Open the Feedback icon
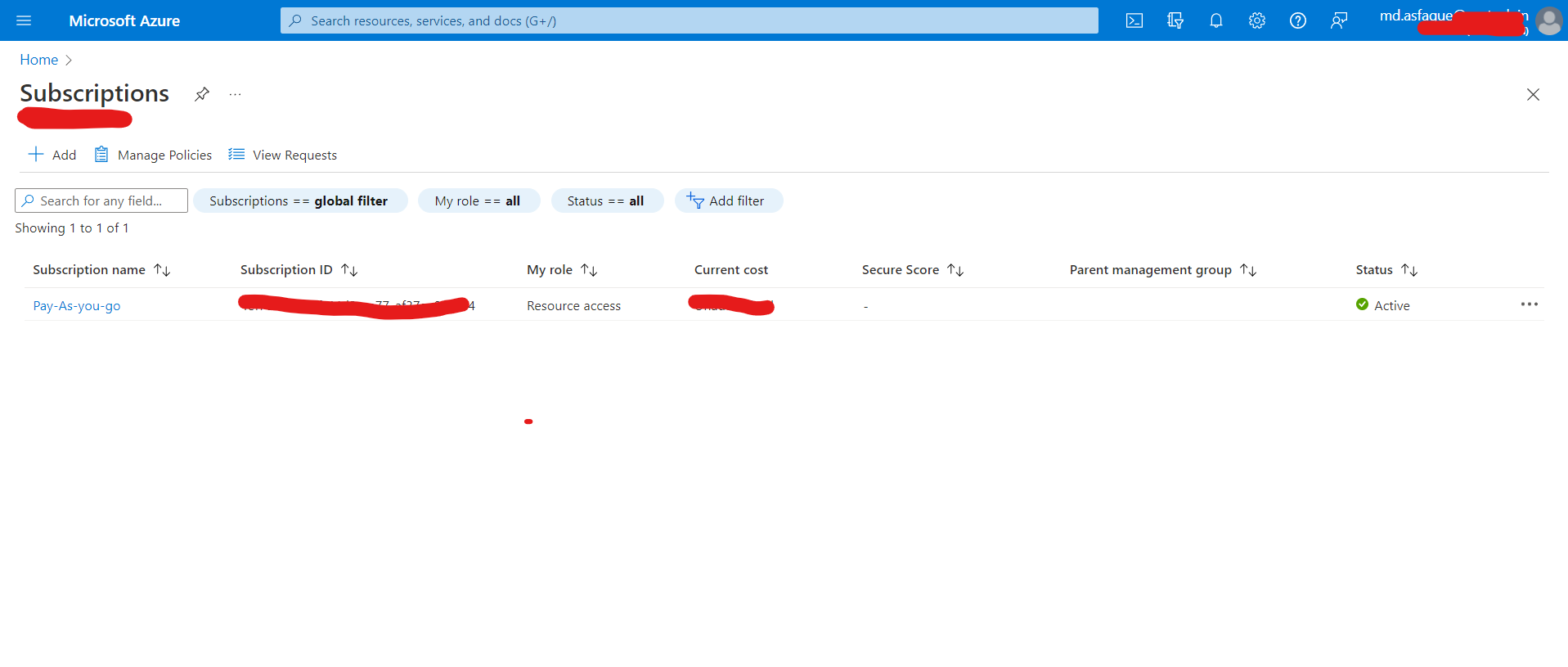The height and width of the screenshot is (667, 1568). [x=1339, y=20]
